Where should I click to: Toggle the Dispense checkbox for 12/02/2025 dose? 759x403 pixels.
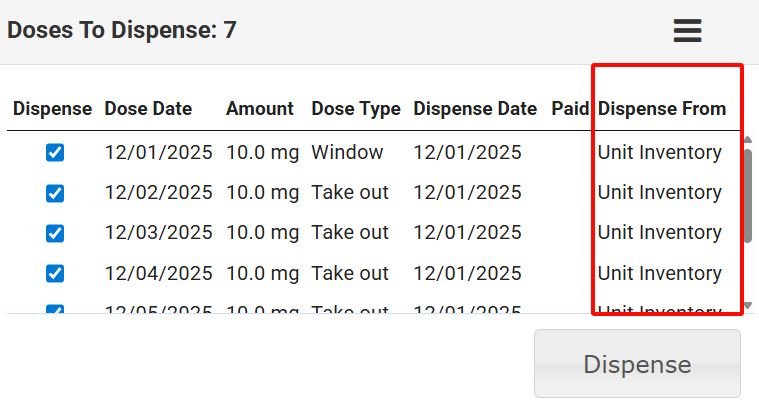click(x=55, y=193)
